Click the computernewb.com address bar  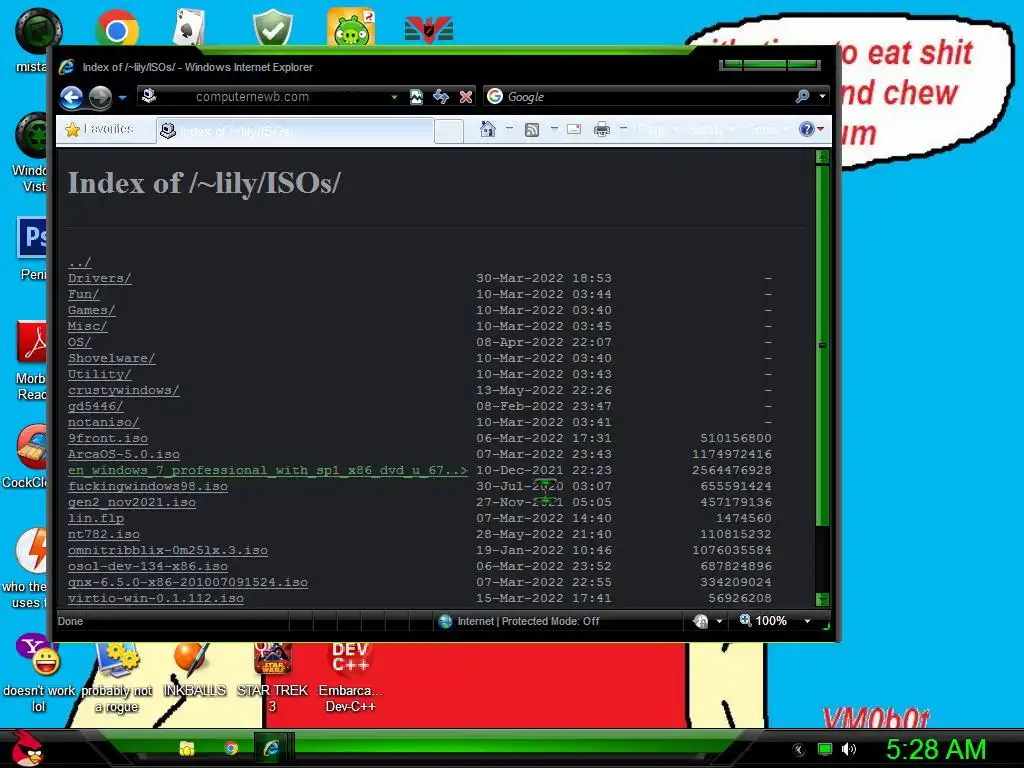(x=271, y=97)
